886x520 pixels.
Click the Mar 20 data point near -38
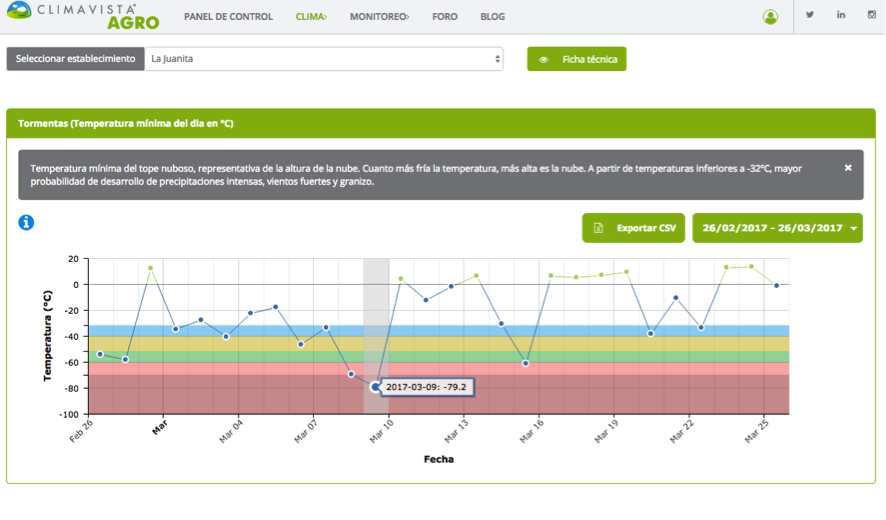point(651,333)
